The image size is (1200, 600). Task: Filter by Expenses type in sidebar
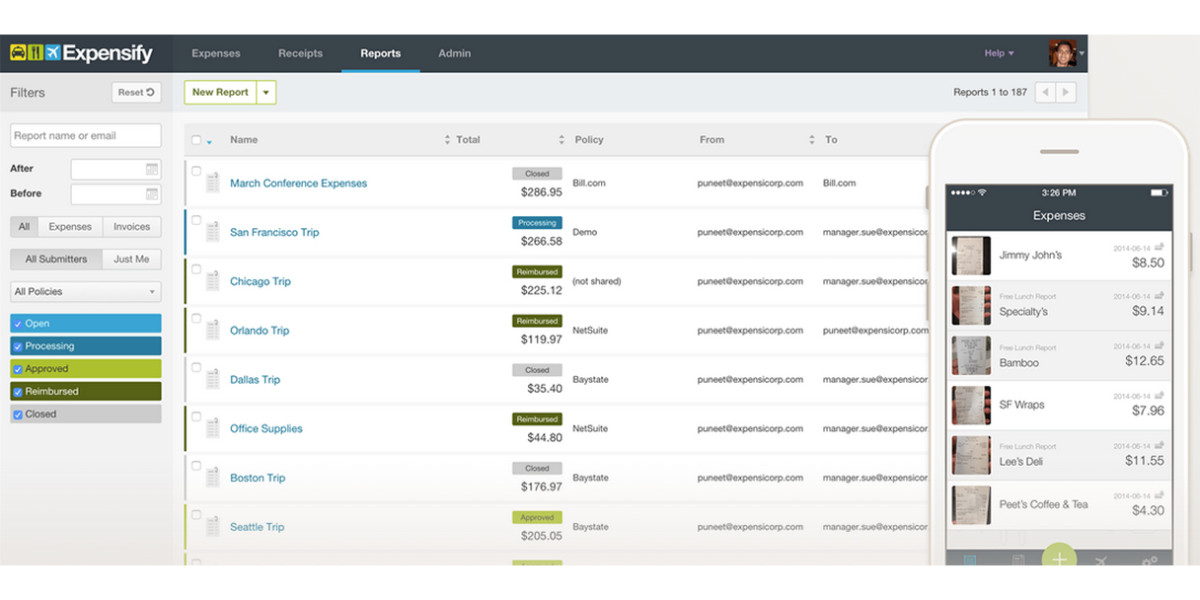point(70,227)
